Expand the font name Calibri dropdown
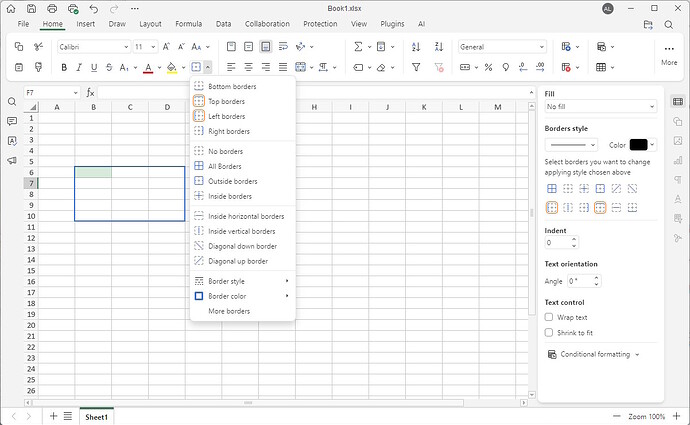690x425 pixels. click(93, 46)
